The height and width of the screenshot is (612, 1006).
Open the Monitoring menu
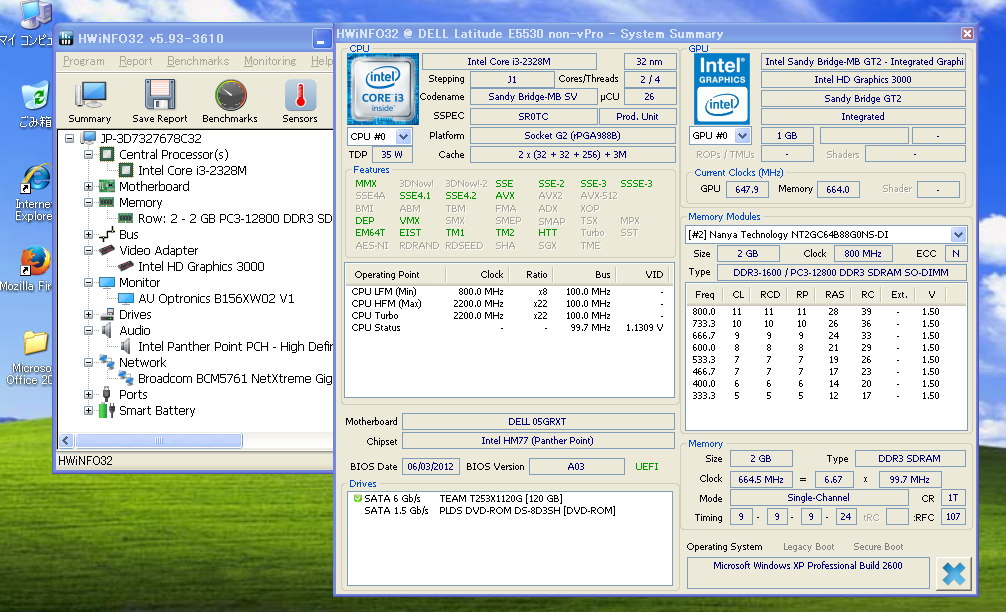click(x=269, y=61)
